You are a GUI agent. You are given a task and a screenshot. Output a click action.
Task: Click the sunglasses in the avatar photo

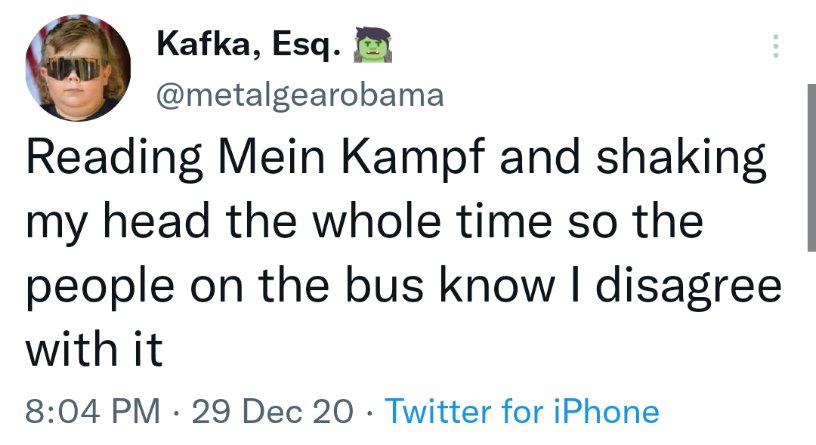[74, 69]
